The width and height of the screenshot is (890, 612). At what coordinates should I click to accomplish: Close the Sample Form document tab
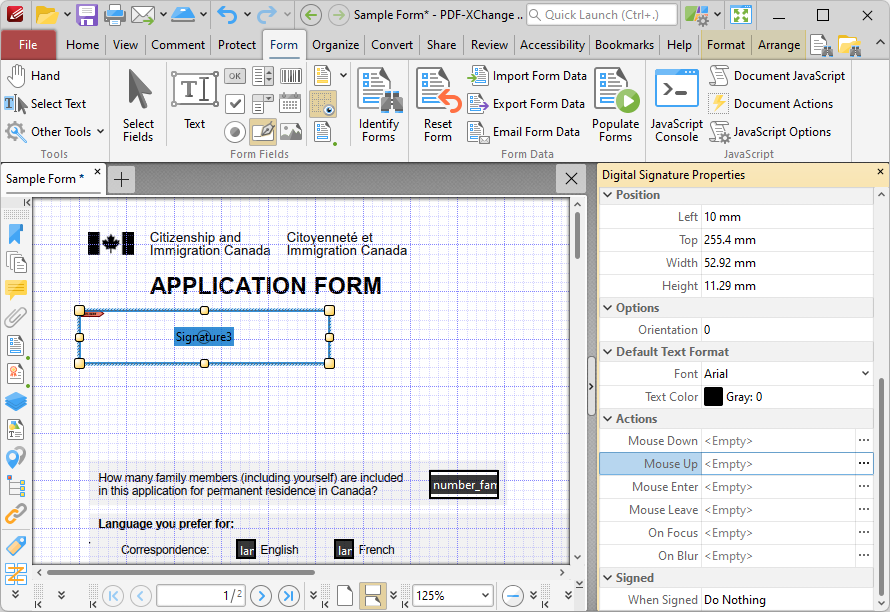click(x=97, y=171)
